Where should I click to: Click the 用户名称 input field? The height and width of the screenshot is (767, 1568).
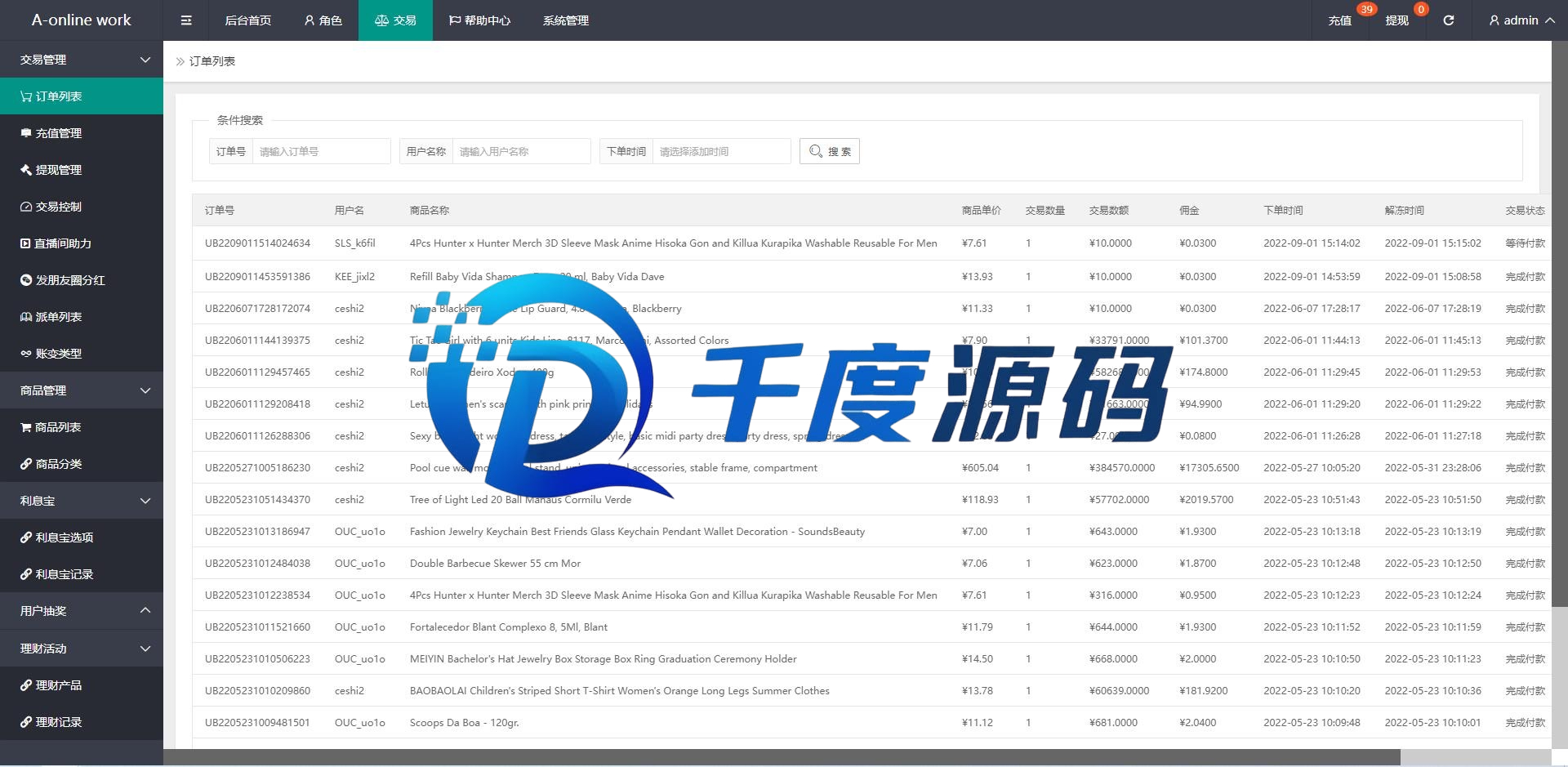[522, 151]
